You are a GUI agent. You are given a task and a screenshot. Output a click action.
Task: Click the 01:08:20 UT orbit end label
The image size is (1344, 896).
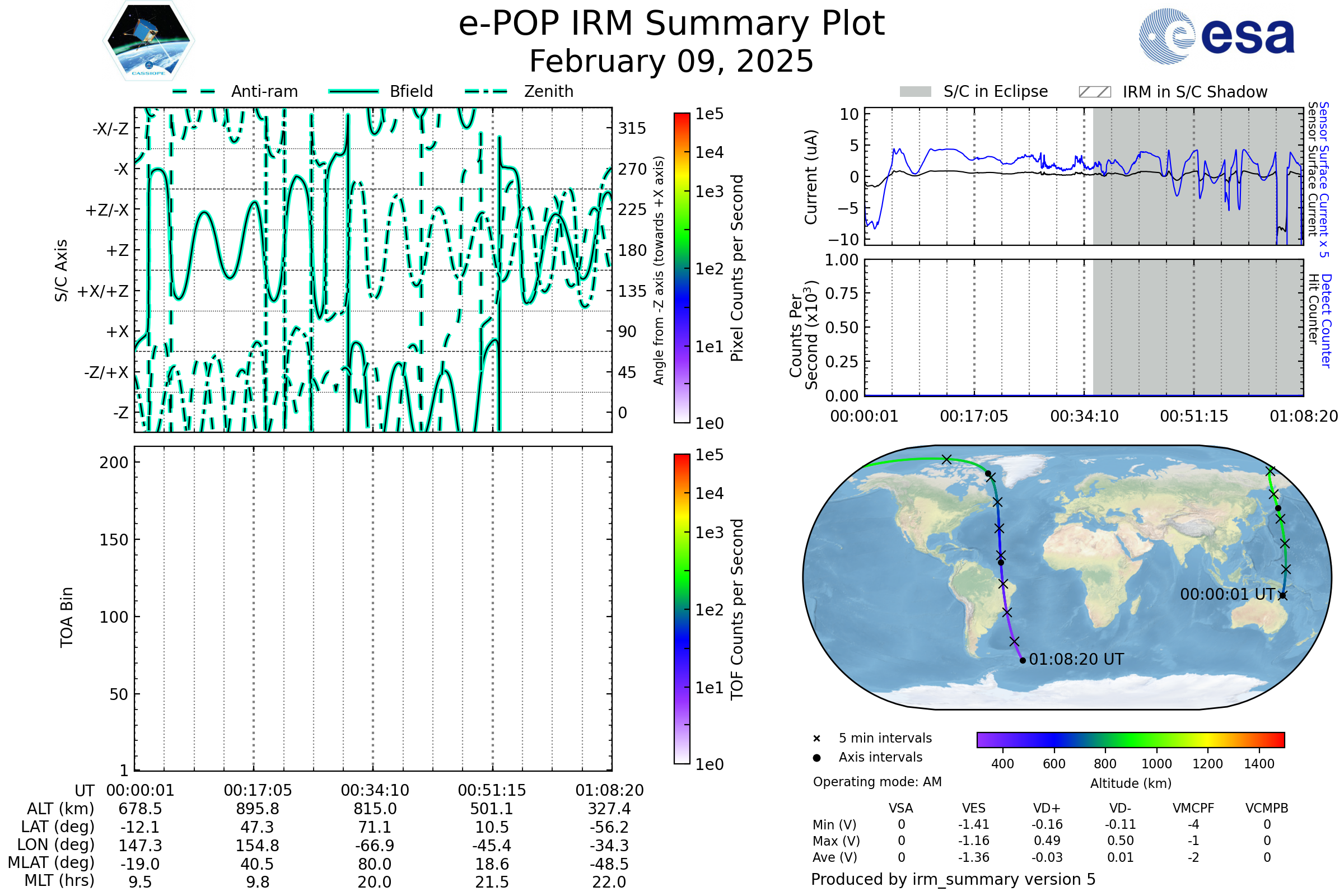pos(1076,660)
